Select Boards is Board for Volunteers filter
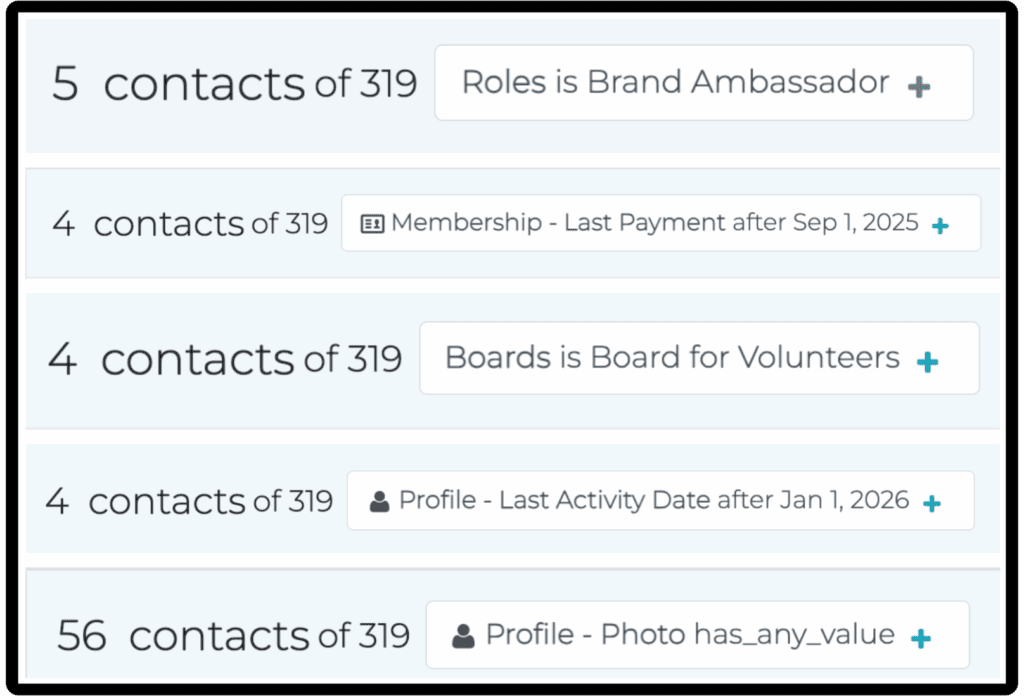This screenshot has height=696, width=1024. click(x=672, y=358)
